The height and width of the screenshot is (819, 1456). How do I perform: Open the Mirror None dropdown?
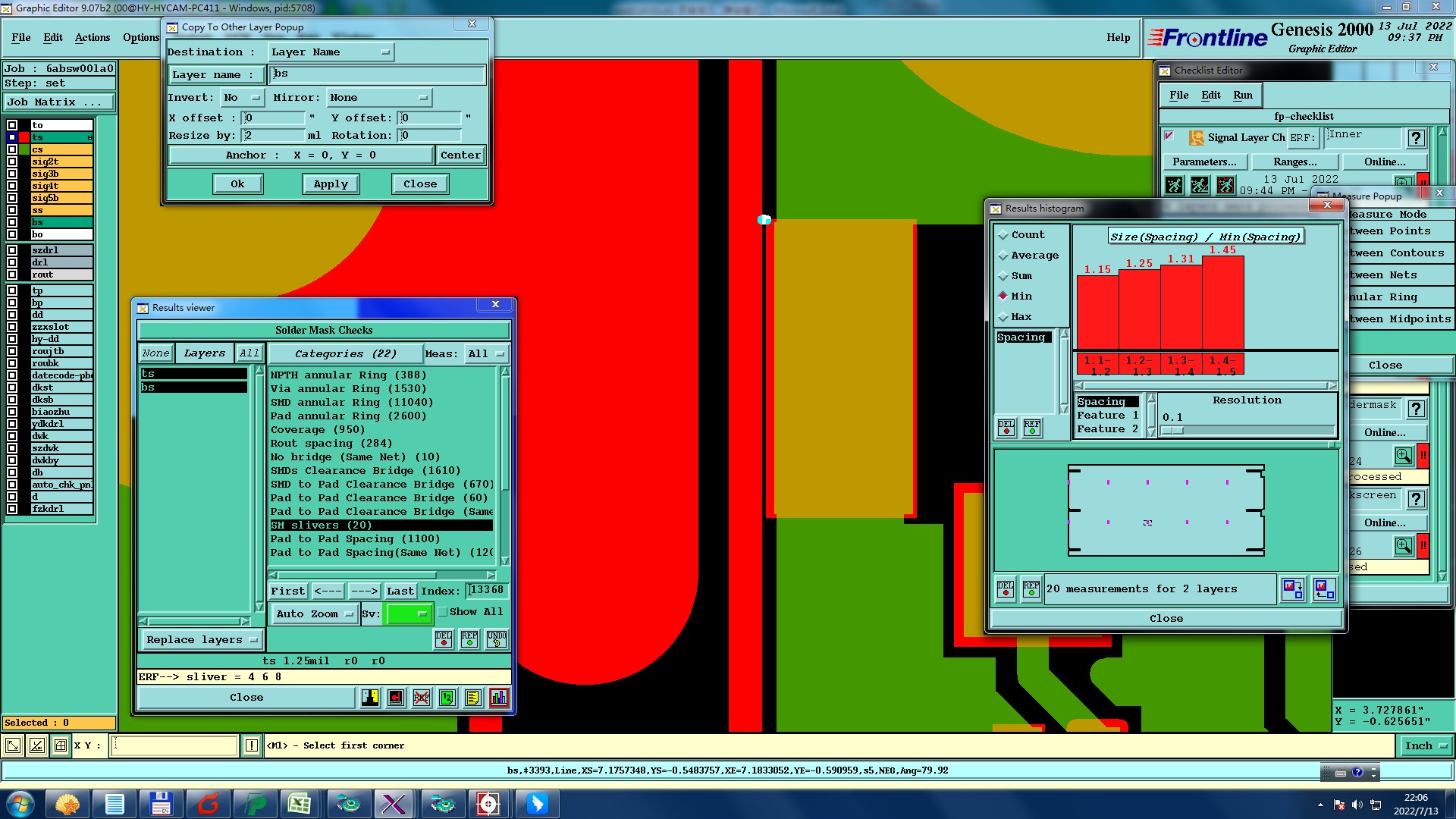coord(378,98)
